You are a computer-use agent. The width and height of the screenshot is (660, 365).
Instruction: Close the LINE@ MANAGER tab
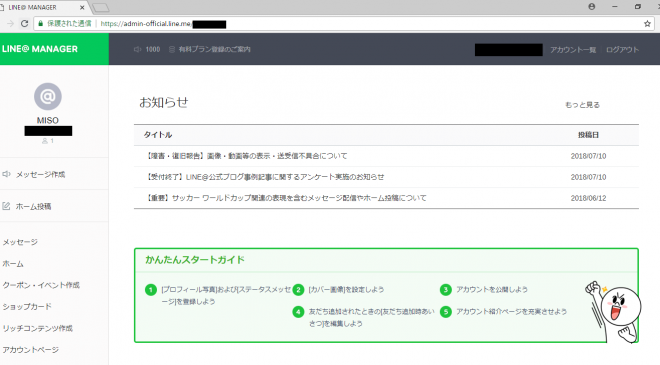[x=82, y=7]
